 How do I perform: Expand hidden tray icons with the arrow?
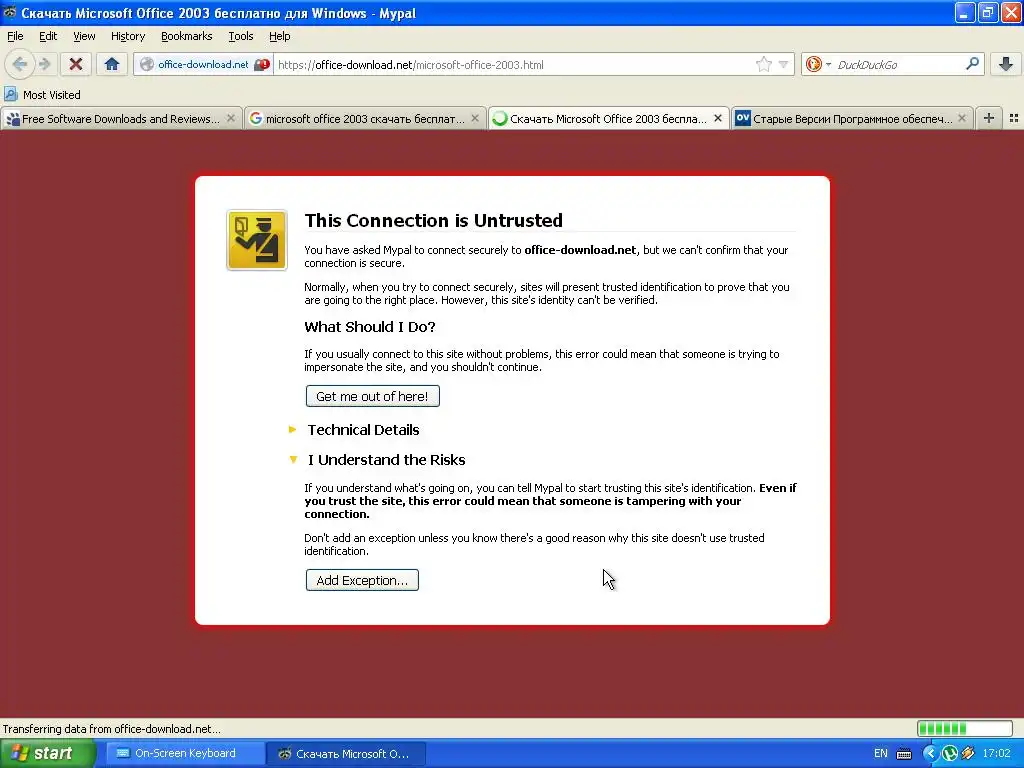tap(930, 754)
